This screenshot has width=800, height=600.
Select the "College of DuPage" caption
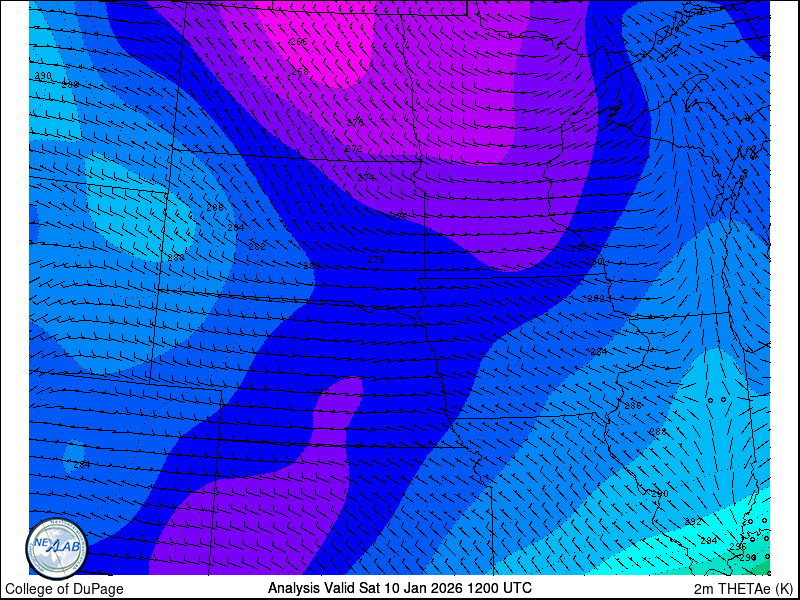64,589
